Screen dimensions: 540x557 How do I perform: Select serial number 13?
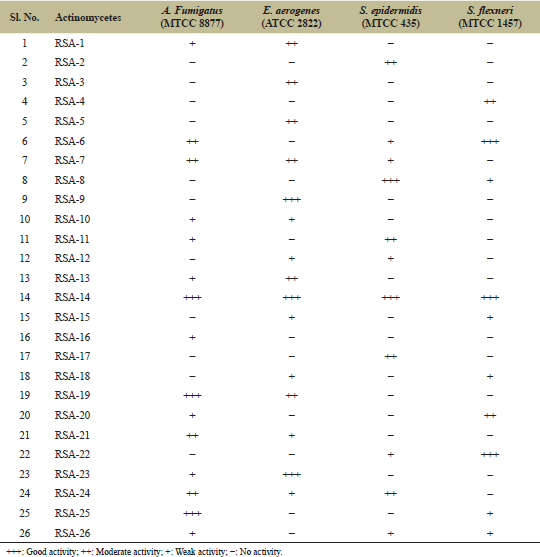pos(25,278)
